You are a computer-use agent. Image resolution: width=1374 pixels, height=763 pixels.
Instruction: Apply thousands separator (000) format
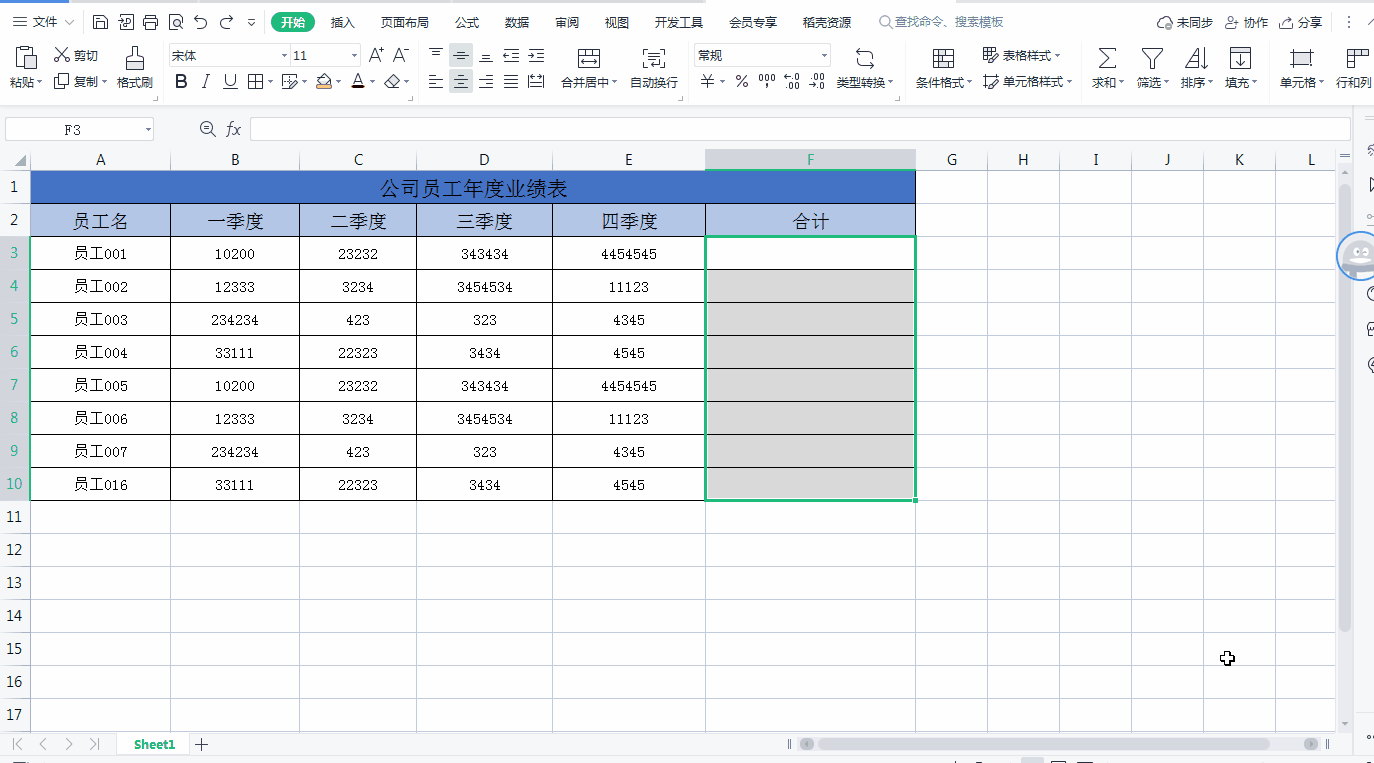point(767,82)
